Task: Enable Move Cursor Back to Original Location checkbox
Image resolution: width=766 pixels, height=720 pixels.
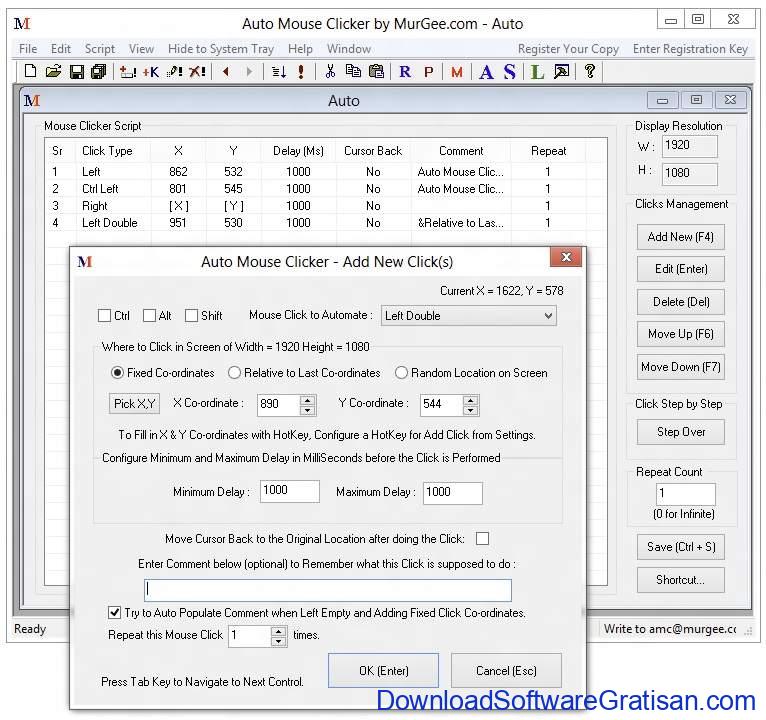Action: 482,538
